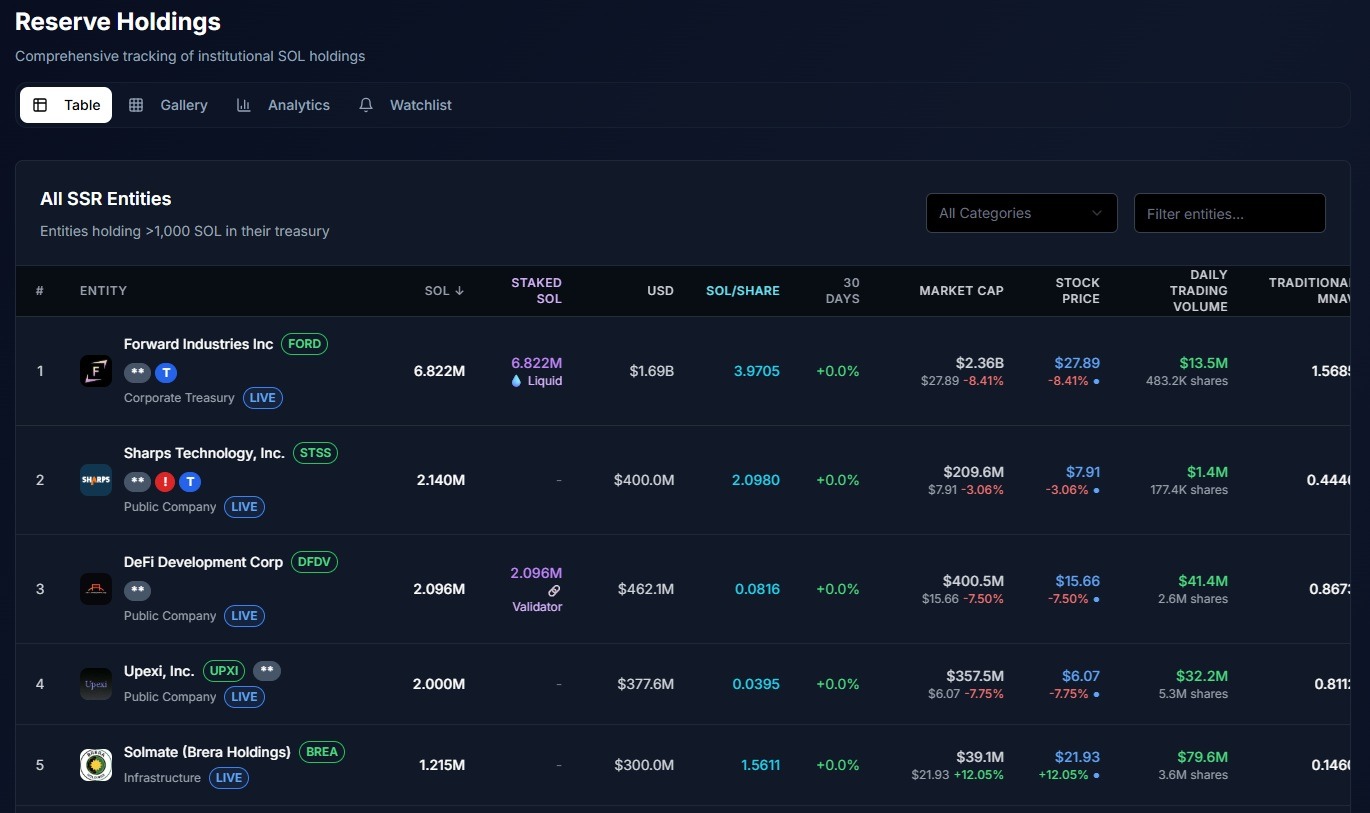Image resolution: width=1370 pixels, height=813 pixels.
Task: Click the BREA ticker badge
Action: coord(321,752)
